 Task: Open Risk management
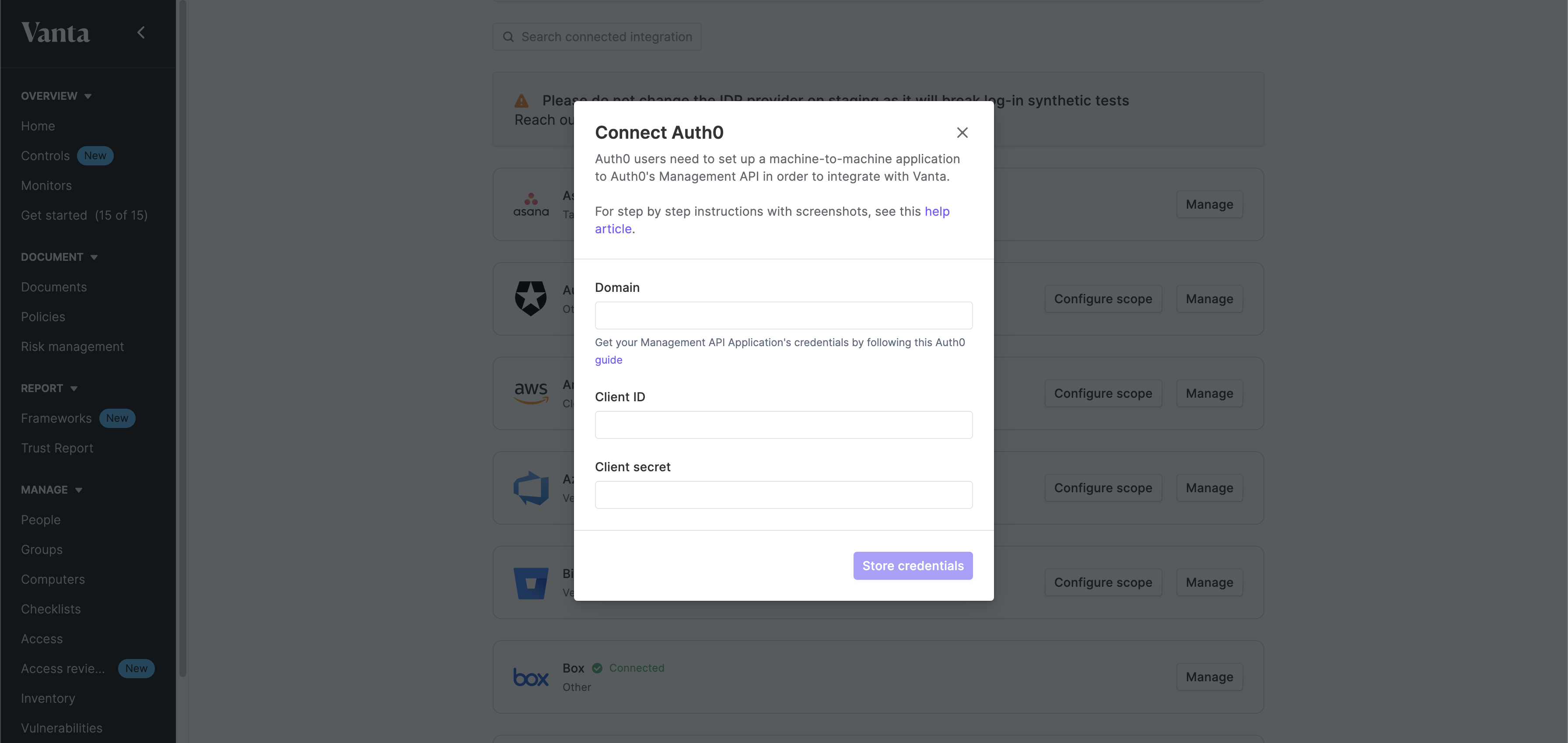[x=73, y=347]
